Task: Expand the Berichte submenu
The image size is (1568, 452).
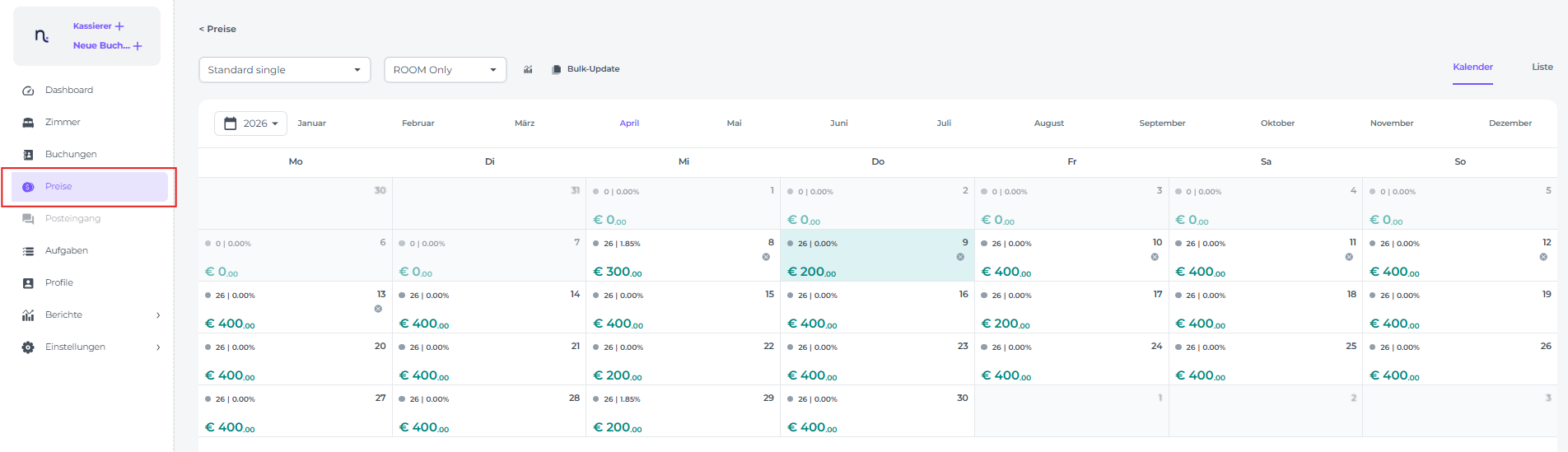Action: coord(158,315)
